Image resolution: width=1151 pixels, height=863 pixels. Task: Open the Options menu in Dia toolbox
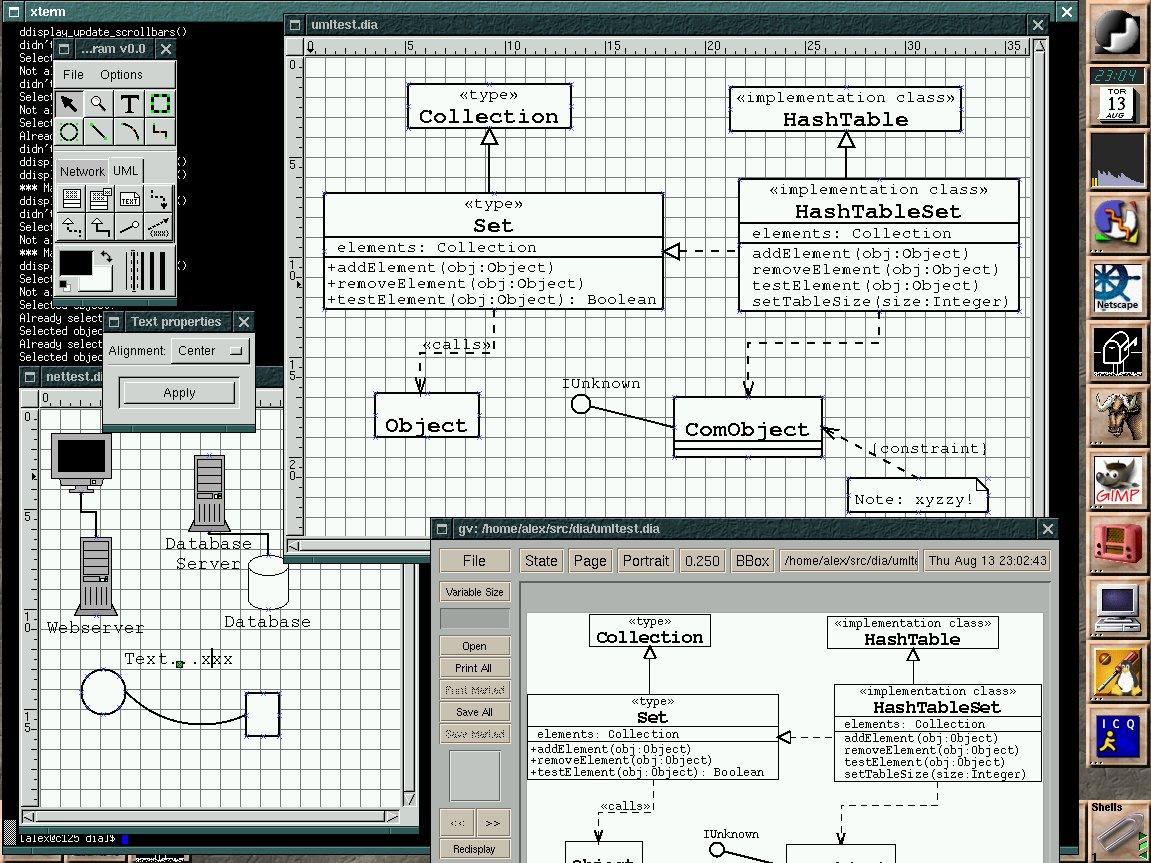[x=121, y=75]
